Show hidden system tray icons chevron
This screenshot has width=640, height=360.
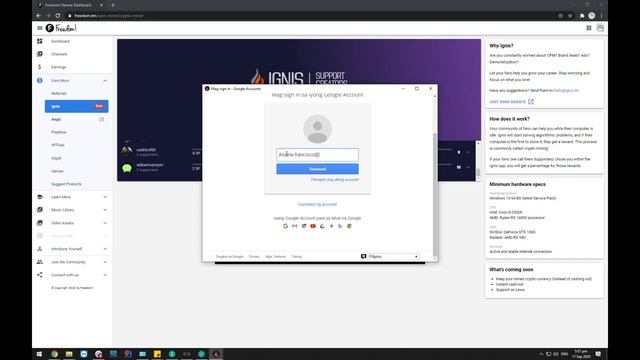[541, 354]
